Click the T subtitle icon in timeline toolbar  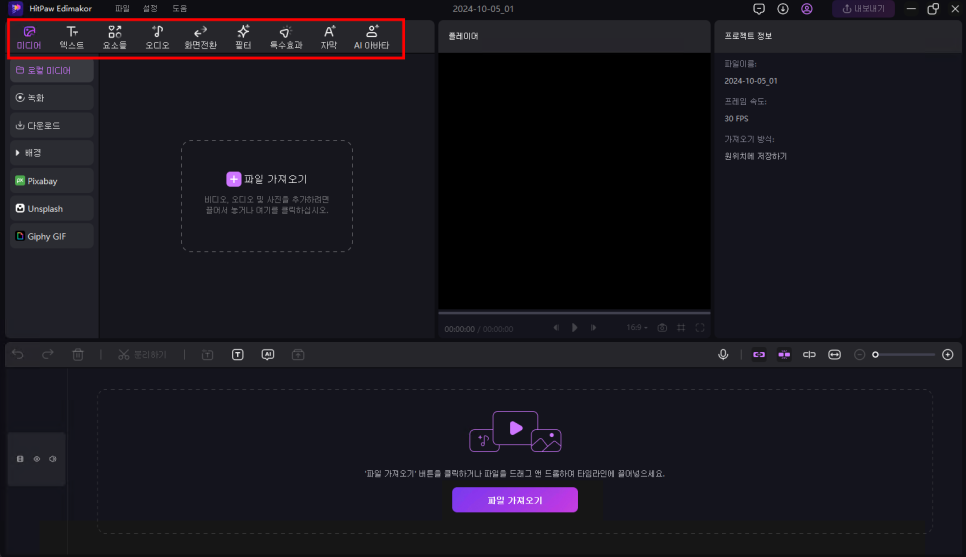(238, 355)
